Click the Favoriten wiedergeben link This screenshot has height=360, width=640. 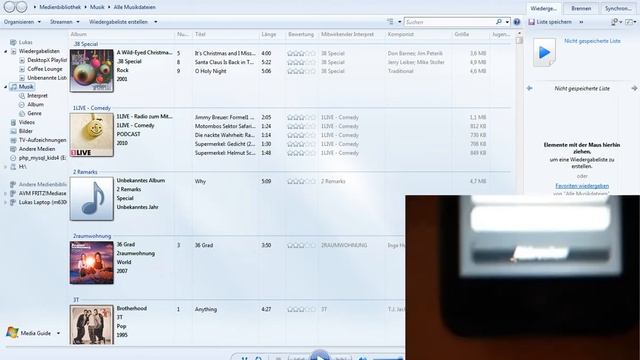(x=582, y=186)
